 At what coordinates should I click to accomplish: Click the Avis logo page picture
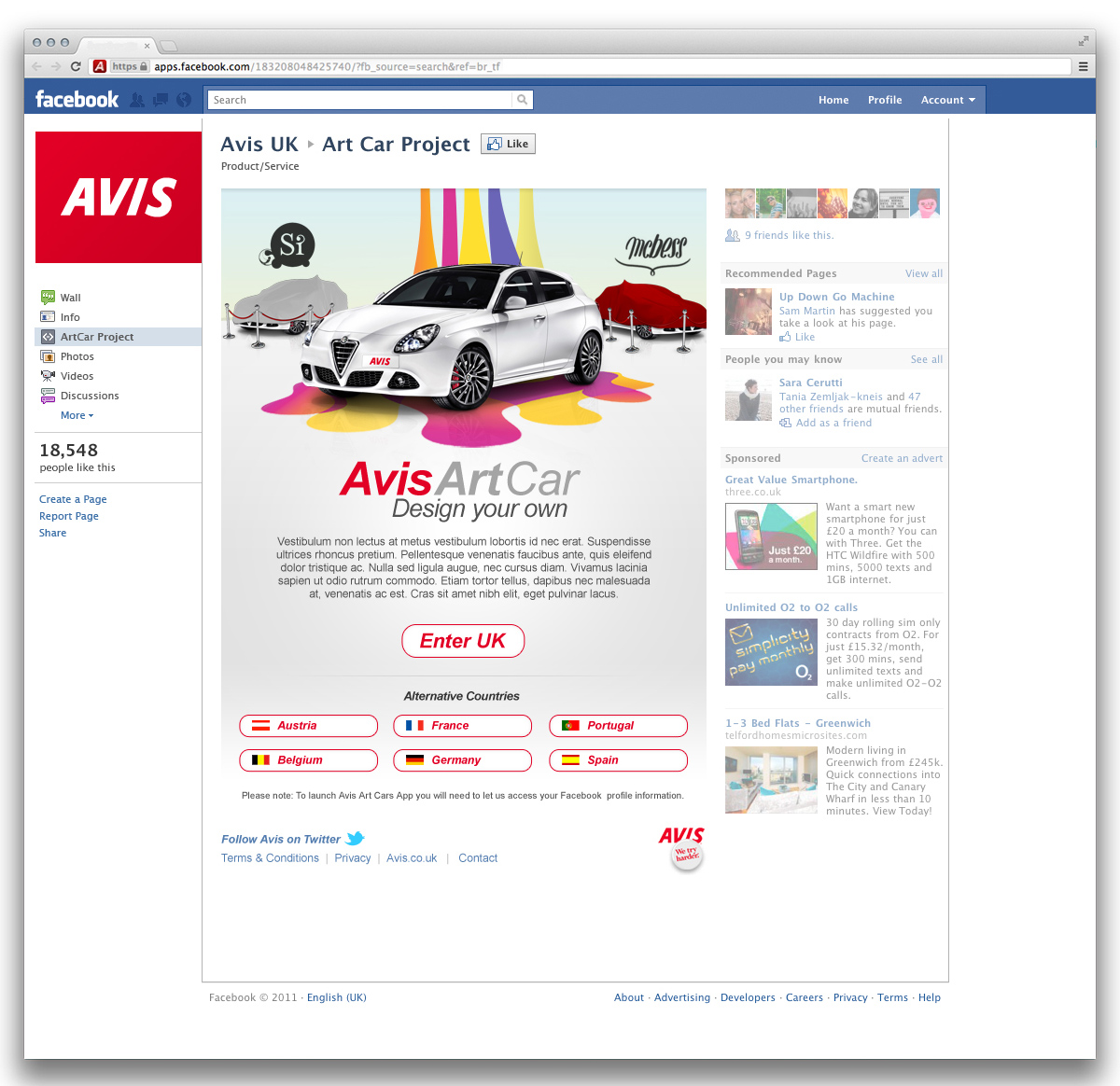tap(119, 197)
